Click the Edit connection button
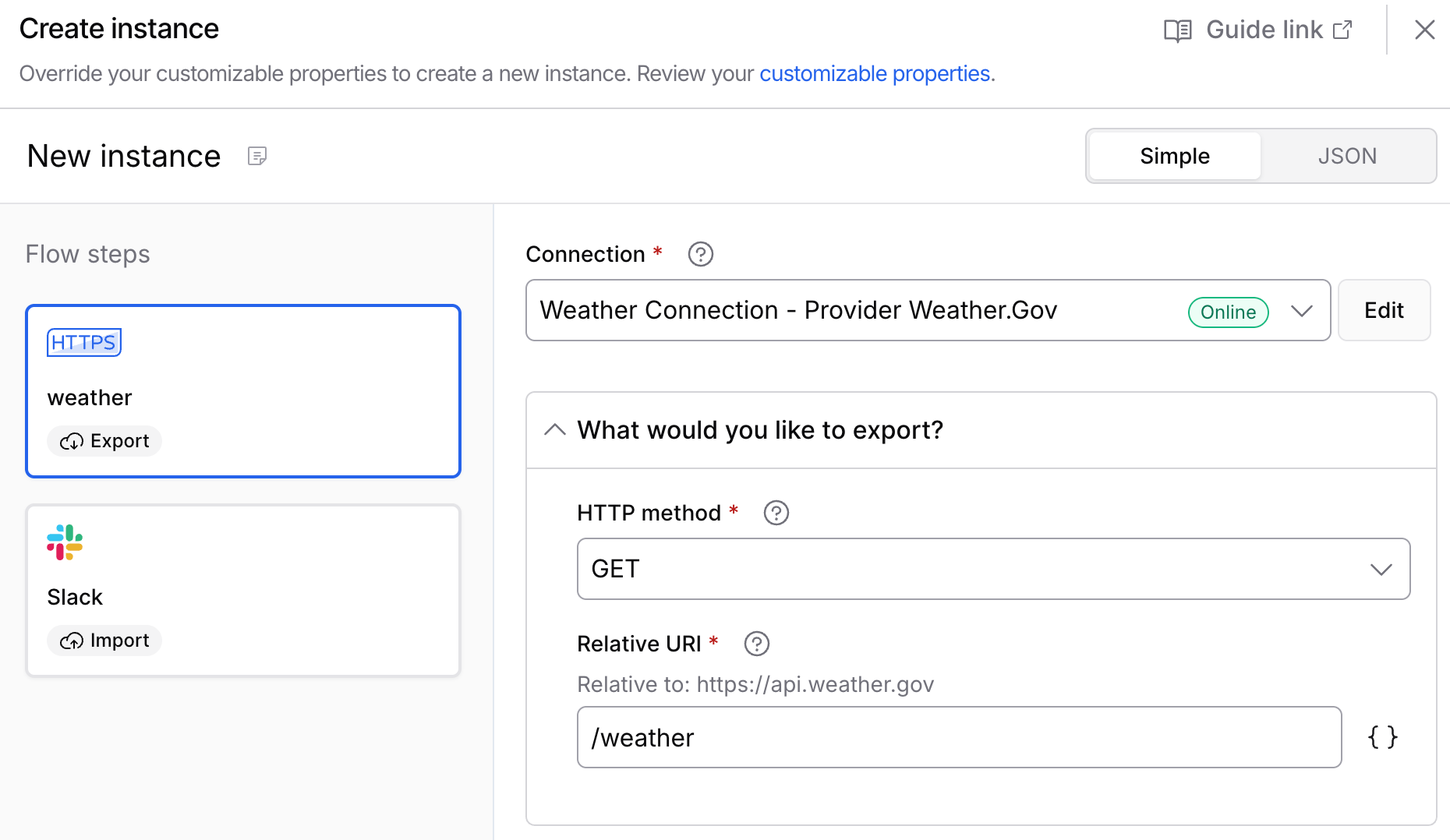This screenshot has width=1450, height=840. coord(1384,310)
